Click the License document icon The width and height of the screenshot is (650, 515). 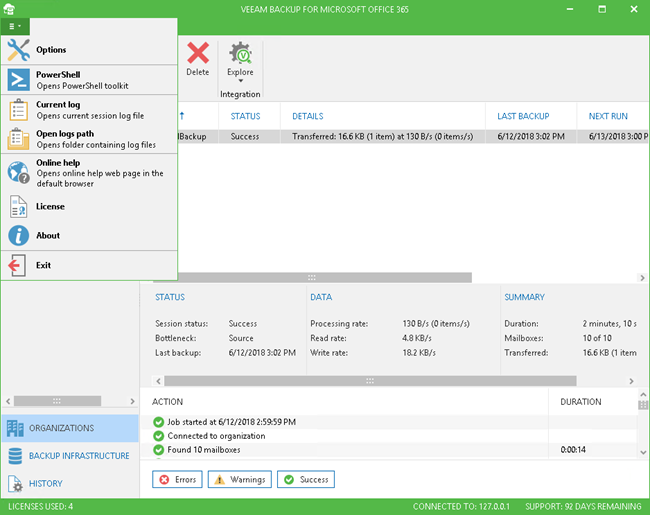point(18,206)
